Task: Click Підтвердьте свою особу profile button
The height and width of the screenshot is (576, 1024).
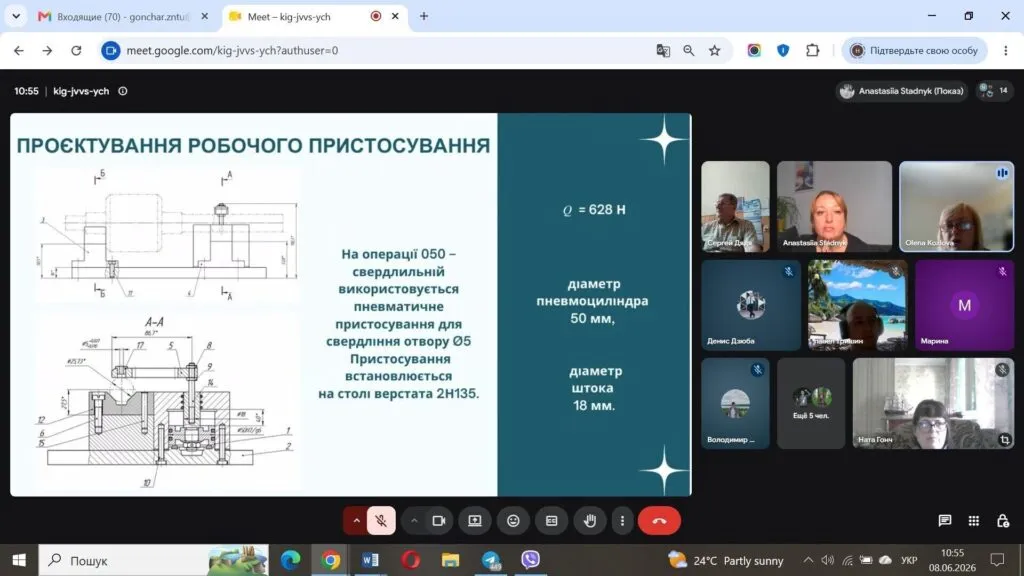Action: coord(914,50)
